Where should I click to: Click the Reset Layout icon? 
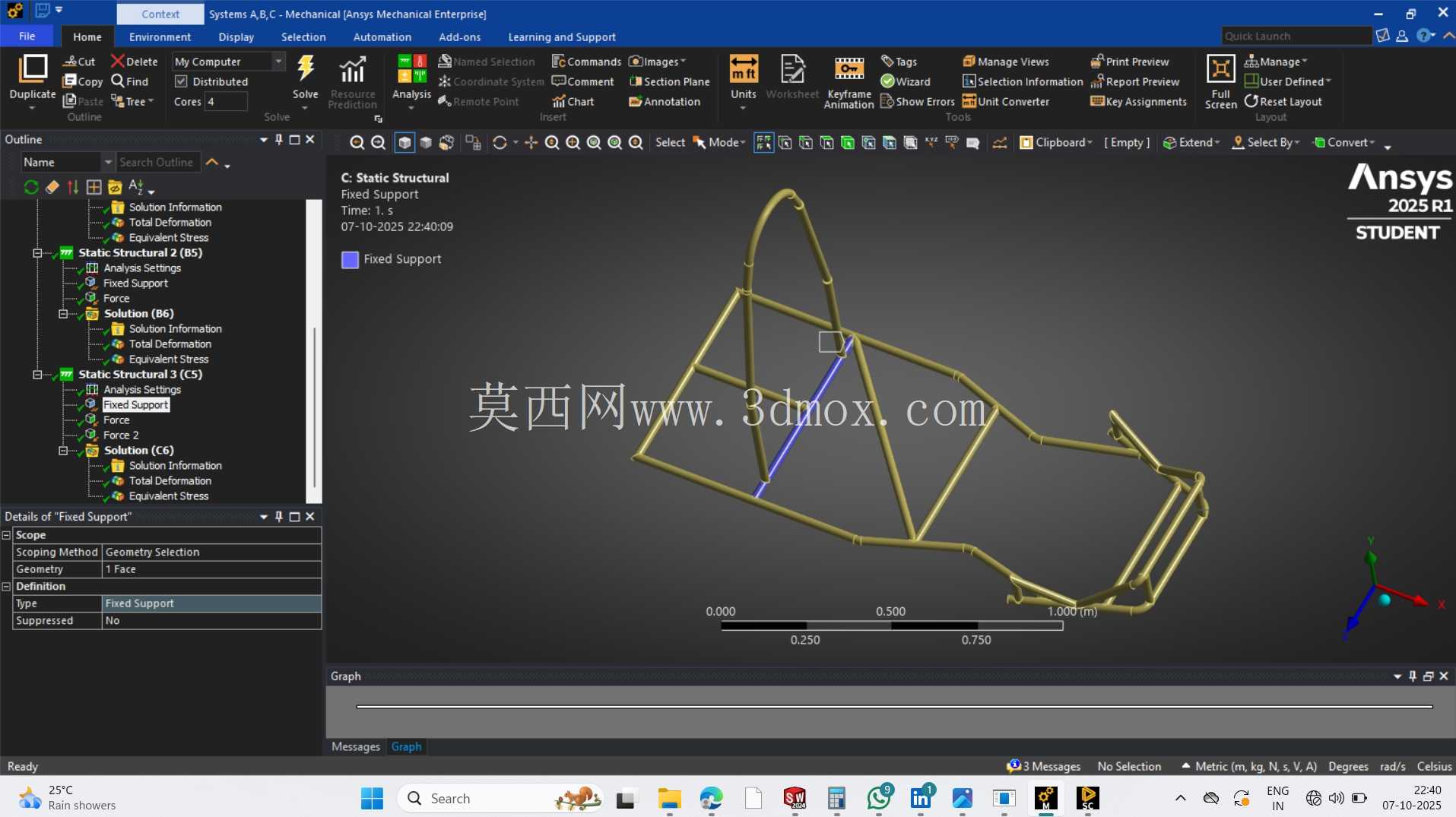1251,101
